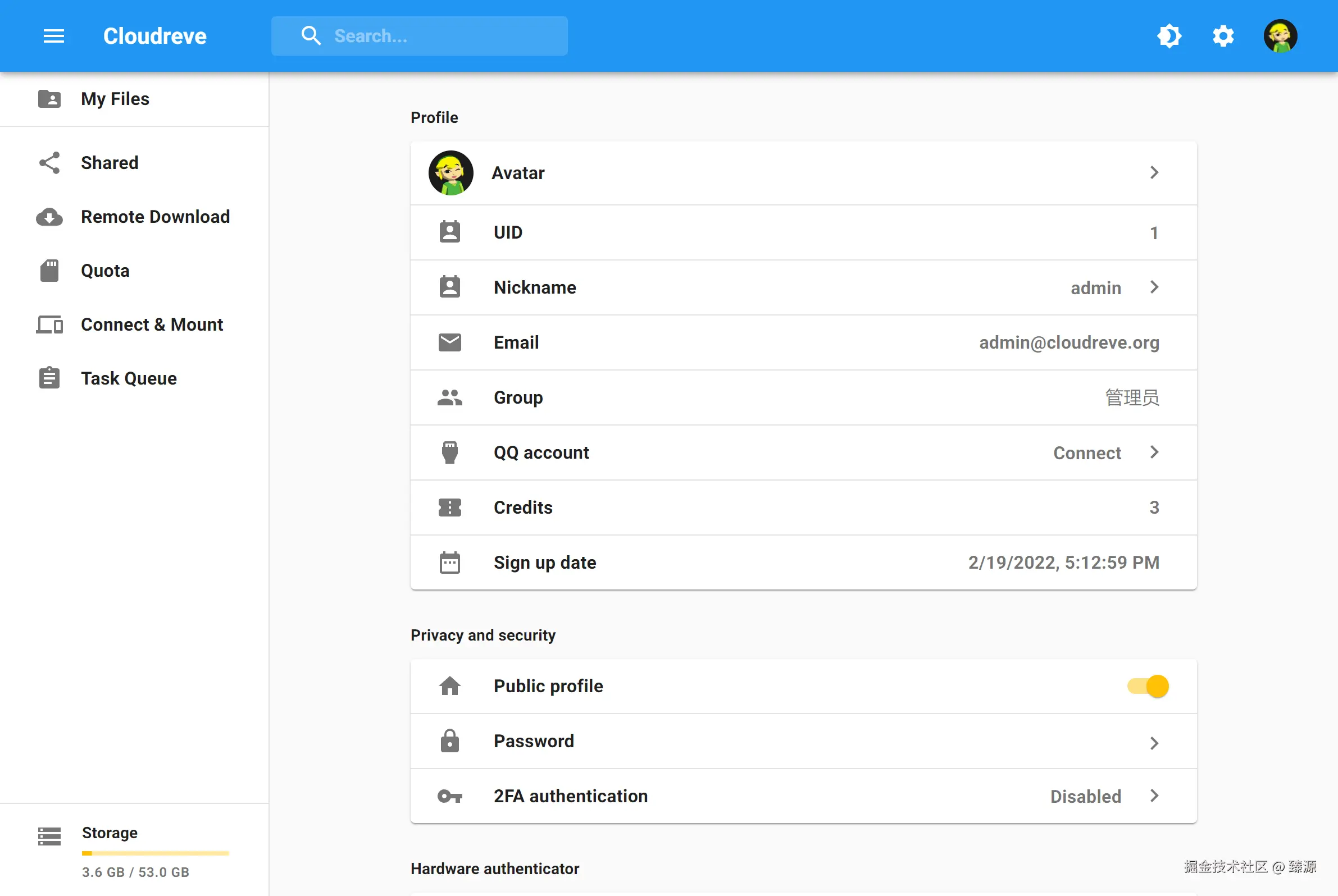
Task: Click the Privacy and security heading
Action: click(x=483, y=635)
